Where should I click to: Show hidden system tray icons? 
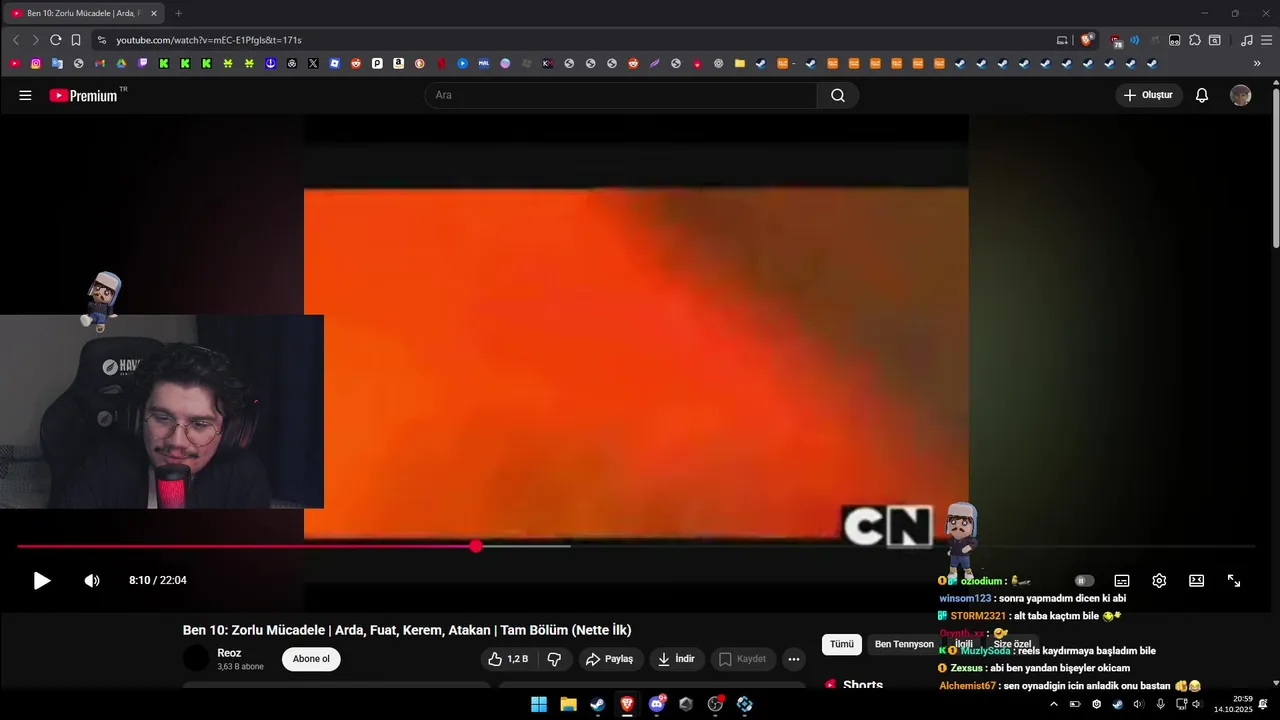pos(1053,704)
